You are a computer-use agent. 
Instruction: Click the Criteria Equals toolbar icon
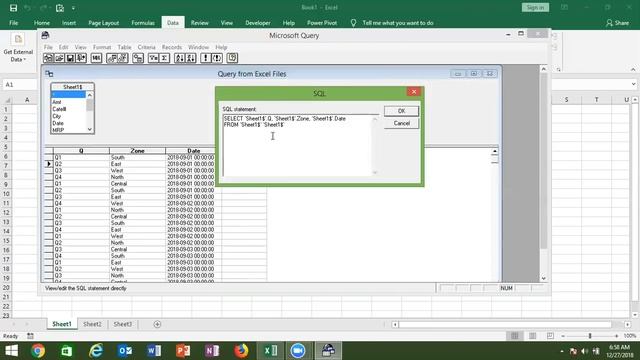(x=153, y=58)
